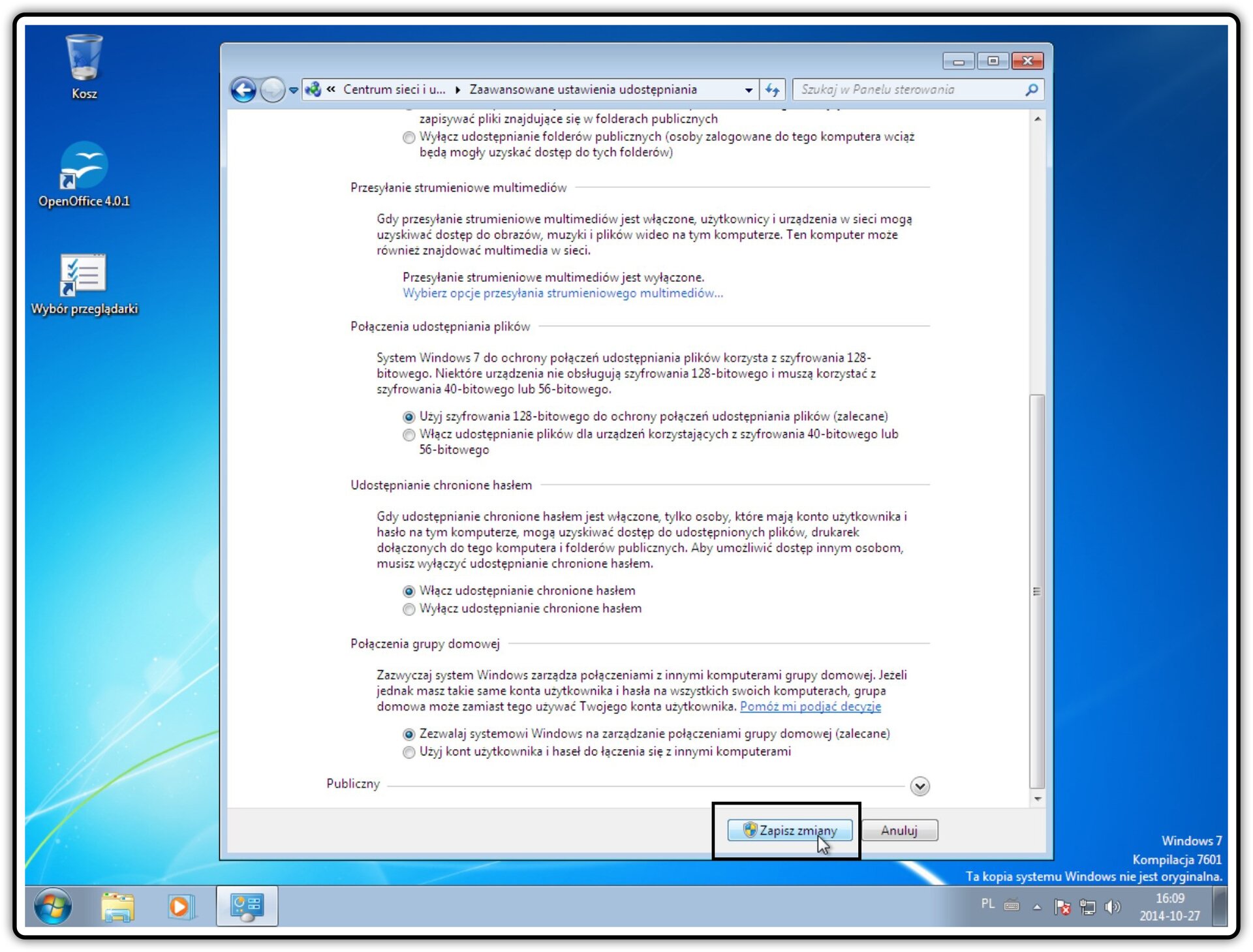Click the 'Zapisz zmiany' button
This screenshot has height=952, width=1253.
pos(790,830)
